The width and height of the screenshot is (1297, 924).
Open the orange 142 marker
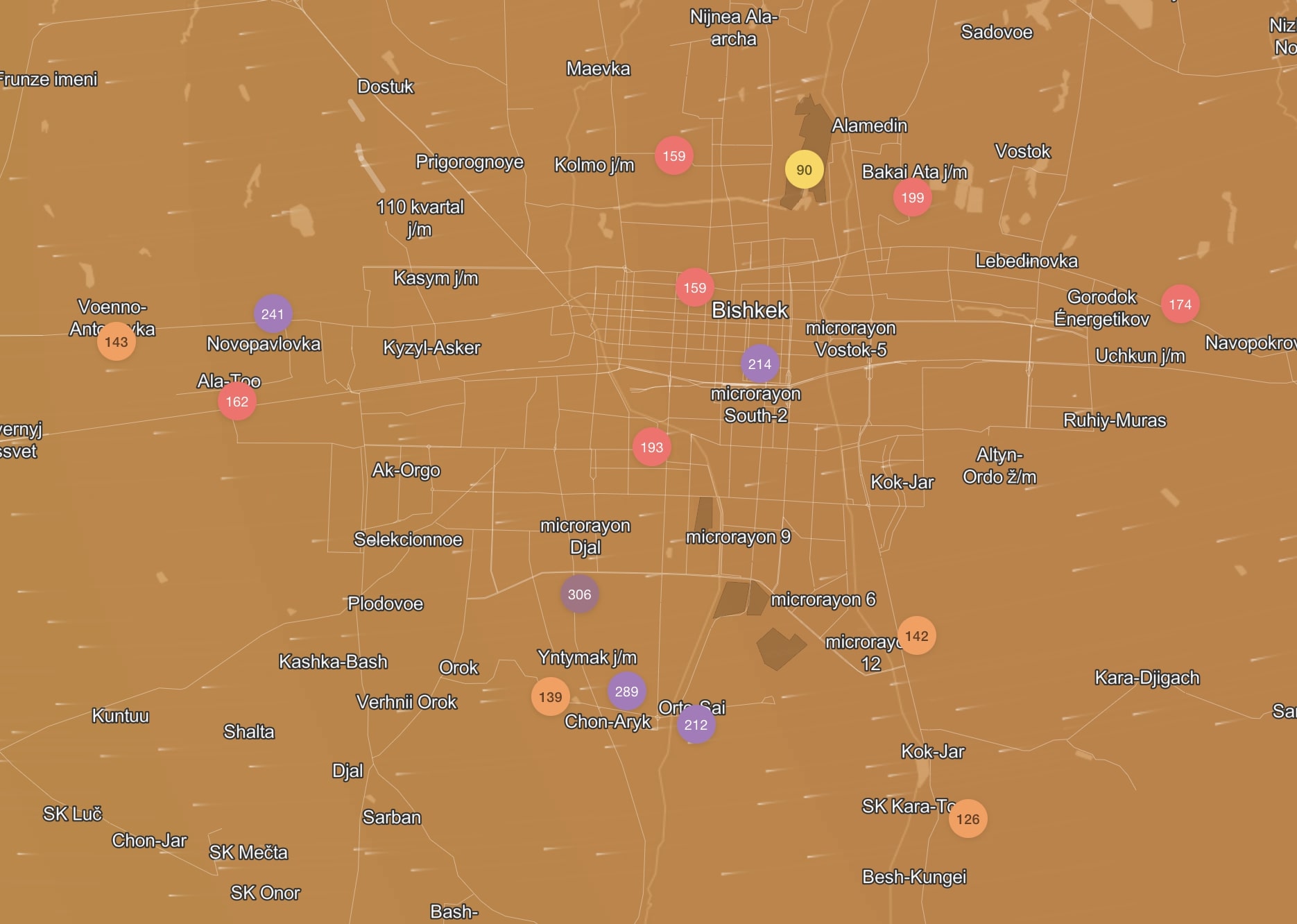point(916,636)
